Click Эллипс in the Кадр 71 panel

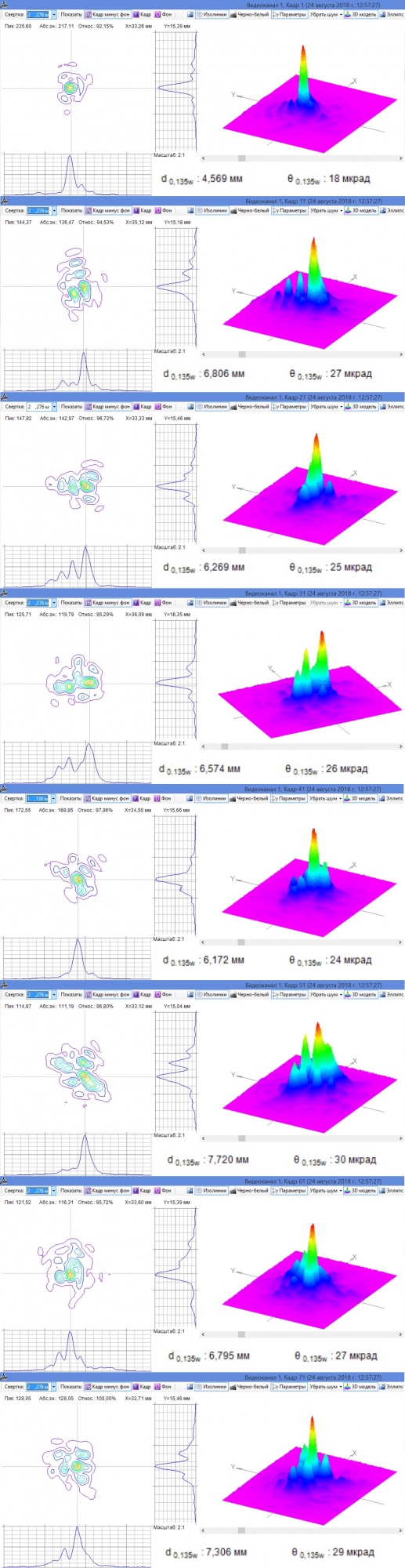click(x=392, y=1386)
